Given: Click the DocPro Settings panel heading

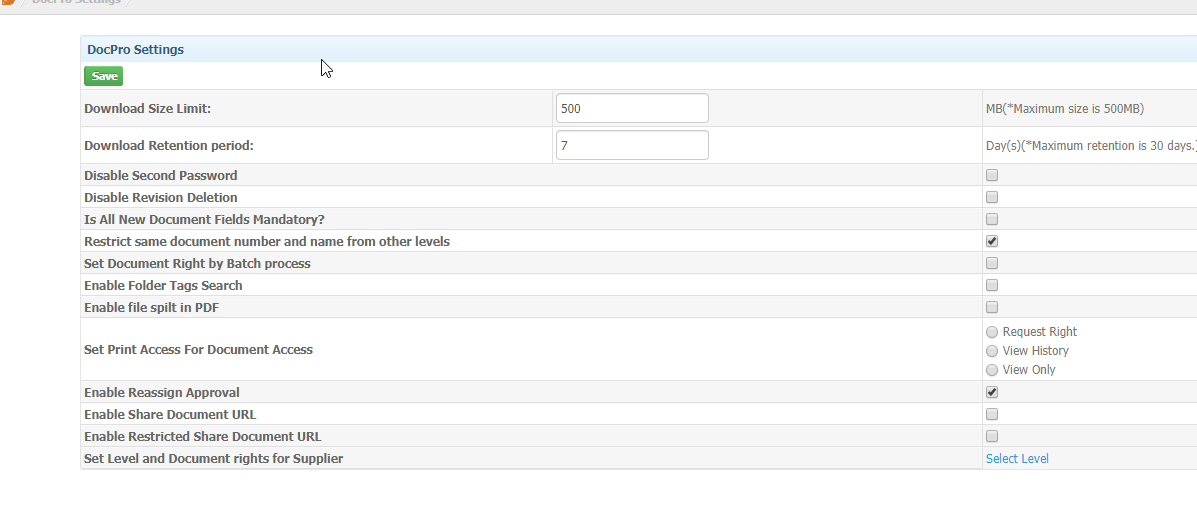Looking at the screenshot, I should pyautogui.click(x=135, y=50).
